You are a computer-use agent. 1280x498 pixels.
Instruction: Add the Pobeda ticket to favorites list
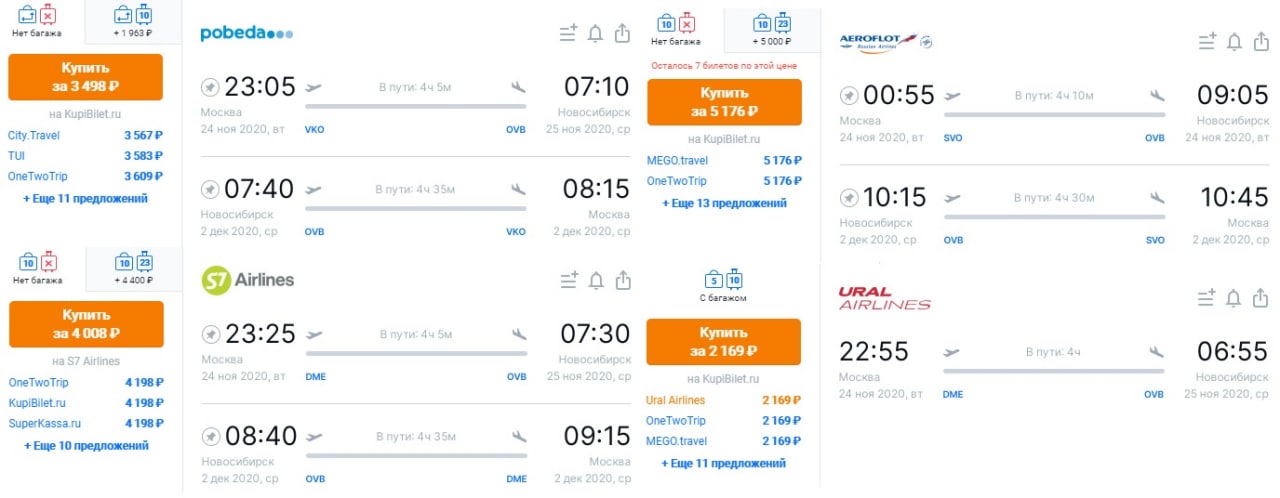(x=568, y=34)
